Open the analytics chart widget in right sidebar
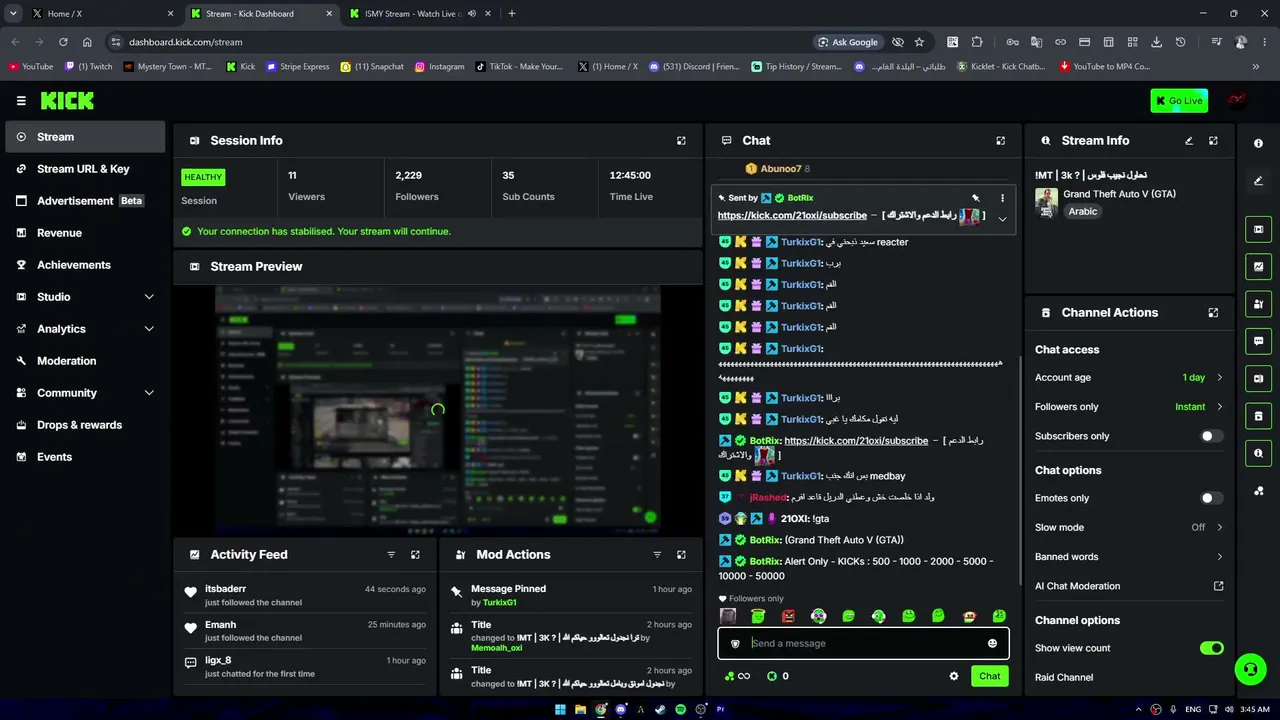This screenshot has height=720, width=1280. pyautogui.click(x=1258, y=267)
